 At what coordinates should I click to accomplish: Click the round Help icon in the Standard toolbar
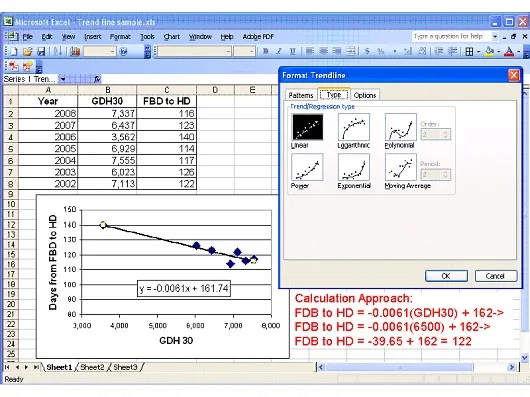[x=123, y=51]
